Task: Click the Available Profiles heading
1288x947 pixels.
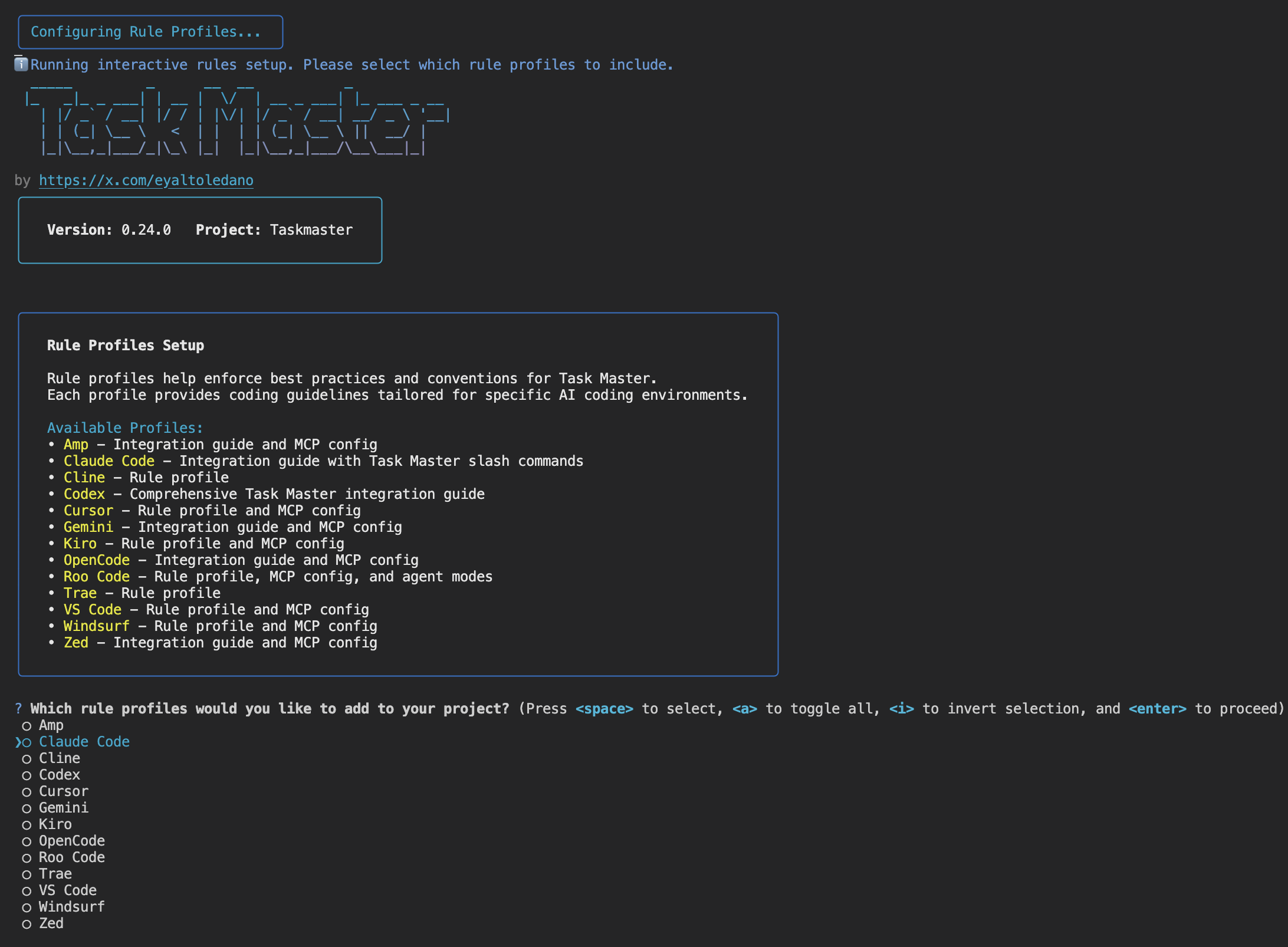Action: (x=124, y=428)
